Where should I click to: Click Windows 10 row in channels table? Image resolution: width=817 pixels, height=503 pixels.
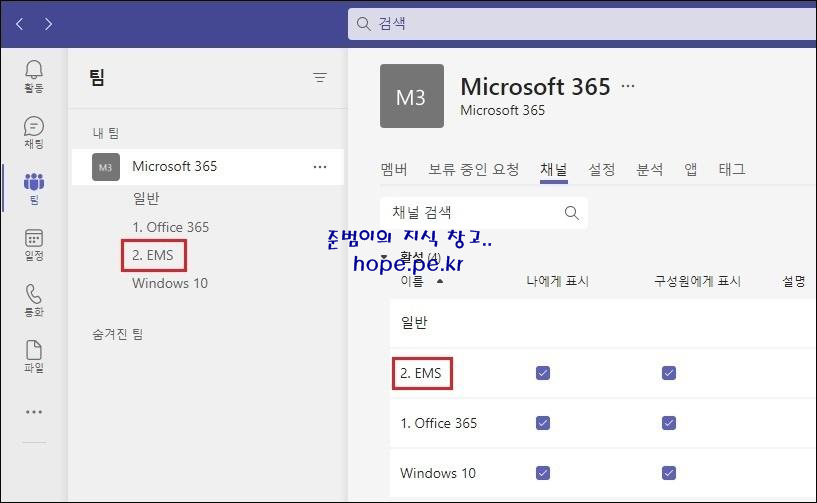pyautogui.click(x=603, y=473)
